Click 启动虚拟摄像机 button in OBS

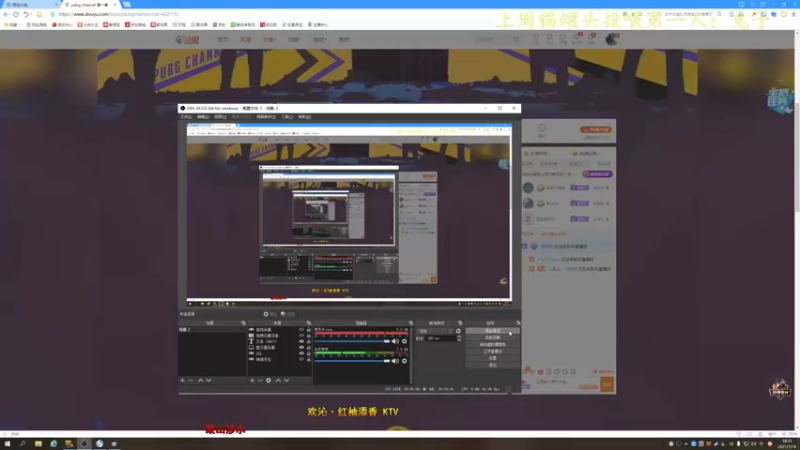coord(492,344)
